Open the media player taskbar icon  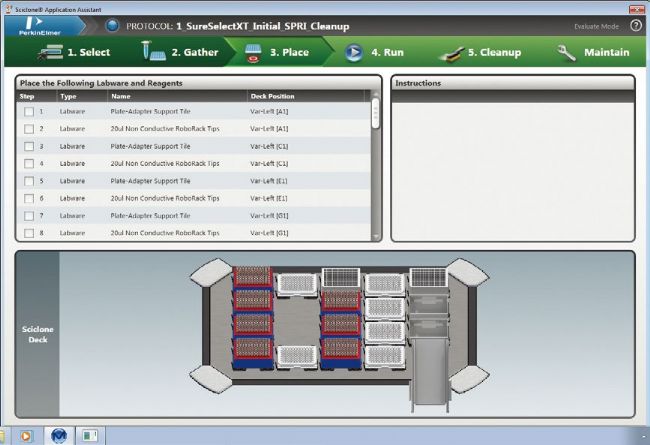pyautogui.click(x=26, y=436)
